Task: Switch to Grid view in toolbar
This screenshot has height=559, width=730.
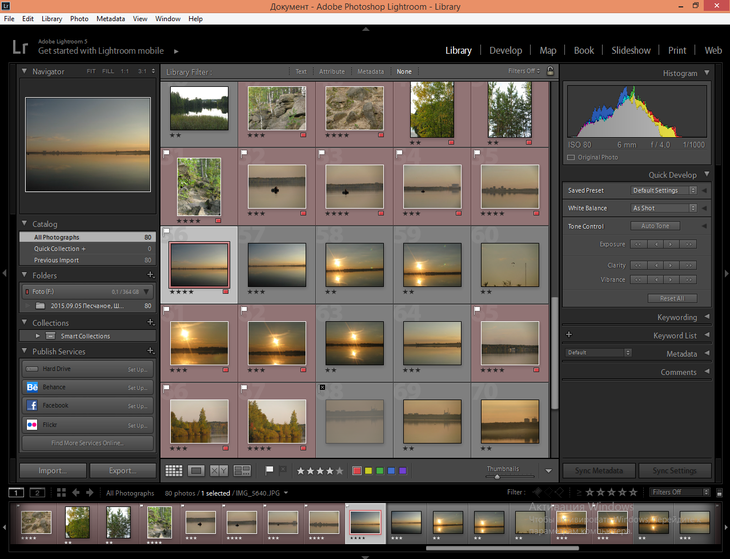Action: point(174,470)
